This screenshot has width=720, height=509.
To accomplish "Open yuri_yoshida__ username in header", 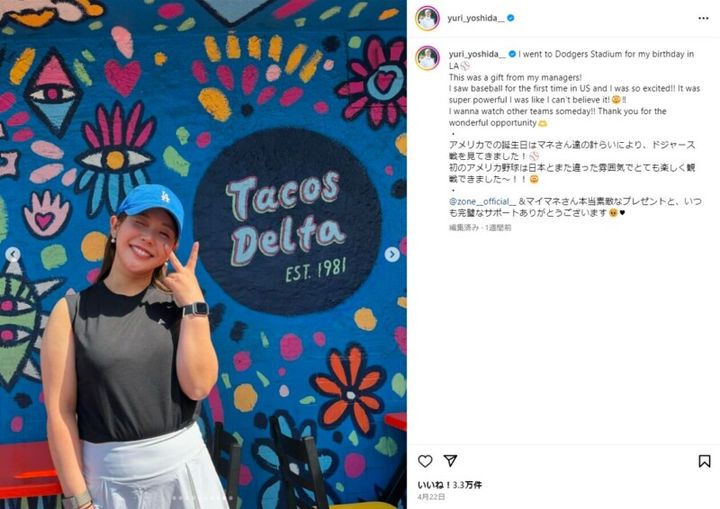I will coord(476,18).
